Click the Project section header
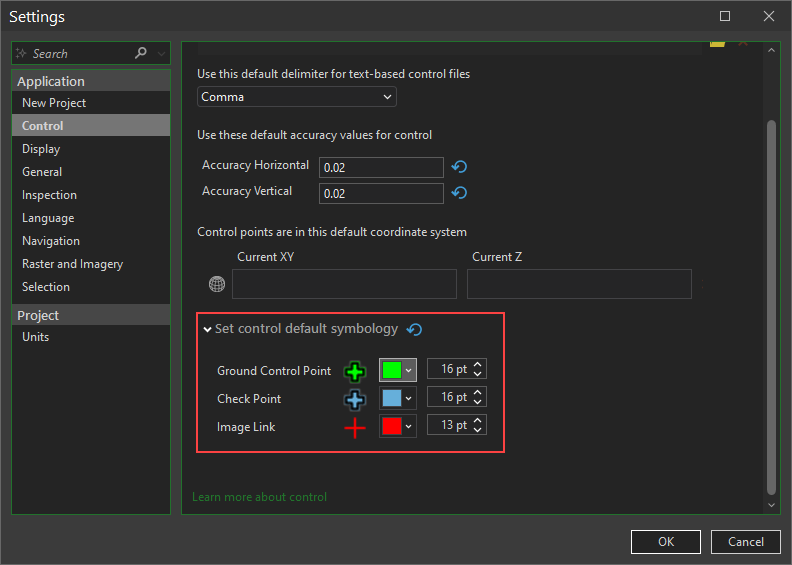The height and width of the screenshot is (565, 792). pyautogui.click(x=91, y=315)
